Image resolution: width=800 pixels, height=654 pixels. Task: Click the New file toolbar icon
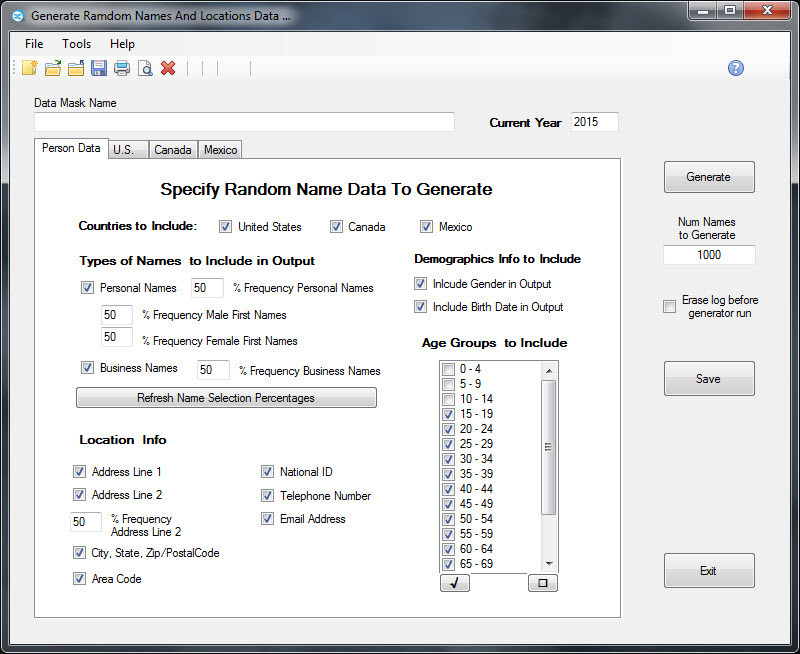point(30,68)
